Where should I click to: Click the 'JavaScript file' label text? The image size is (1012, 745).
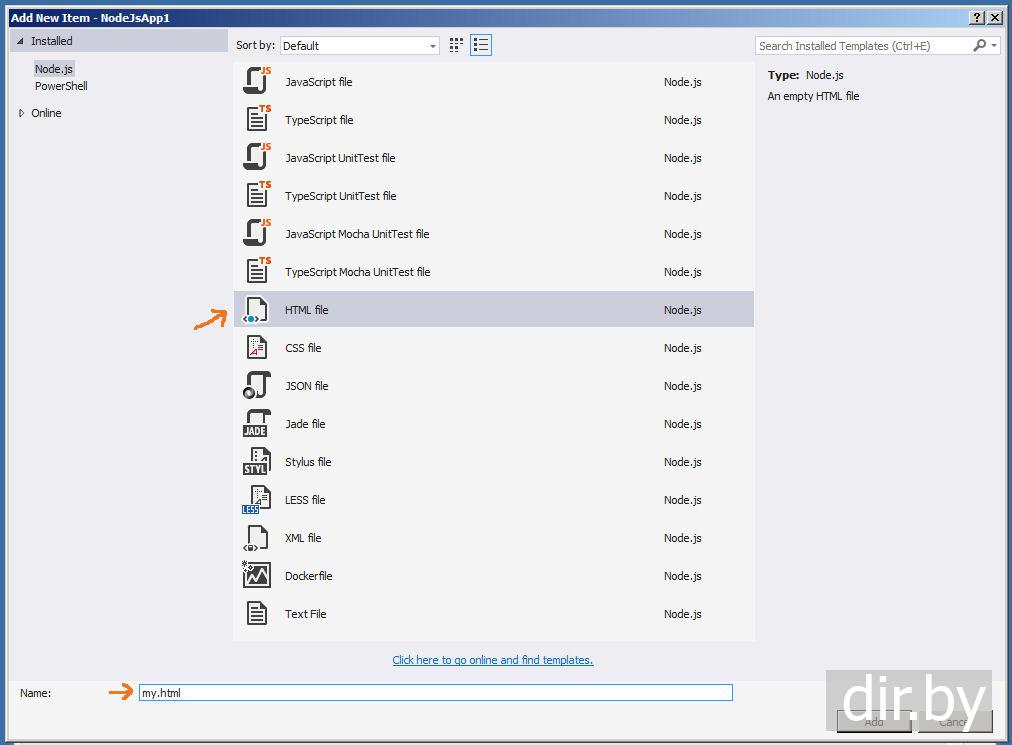pos(319,82)
